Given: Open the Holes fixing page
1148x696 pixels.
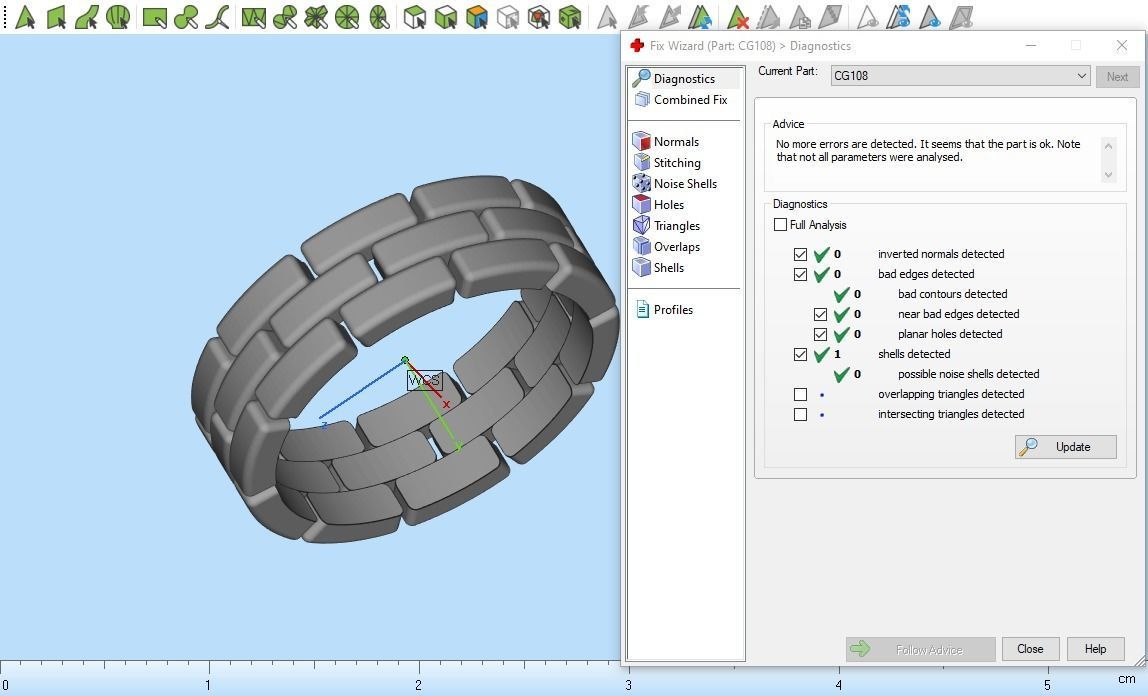Looking at the screenshot, I should pyautogui.click(x=658, y=204).
